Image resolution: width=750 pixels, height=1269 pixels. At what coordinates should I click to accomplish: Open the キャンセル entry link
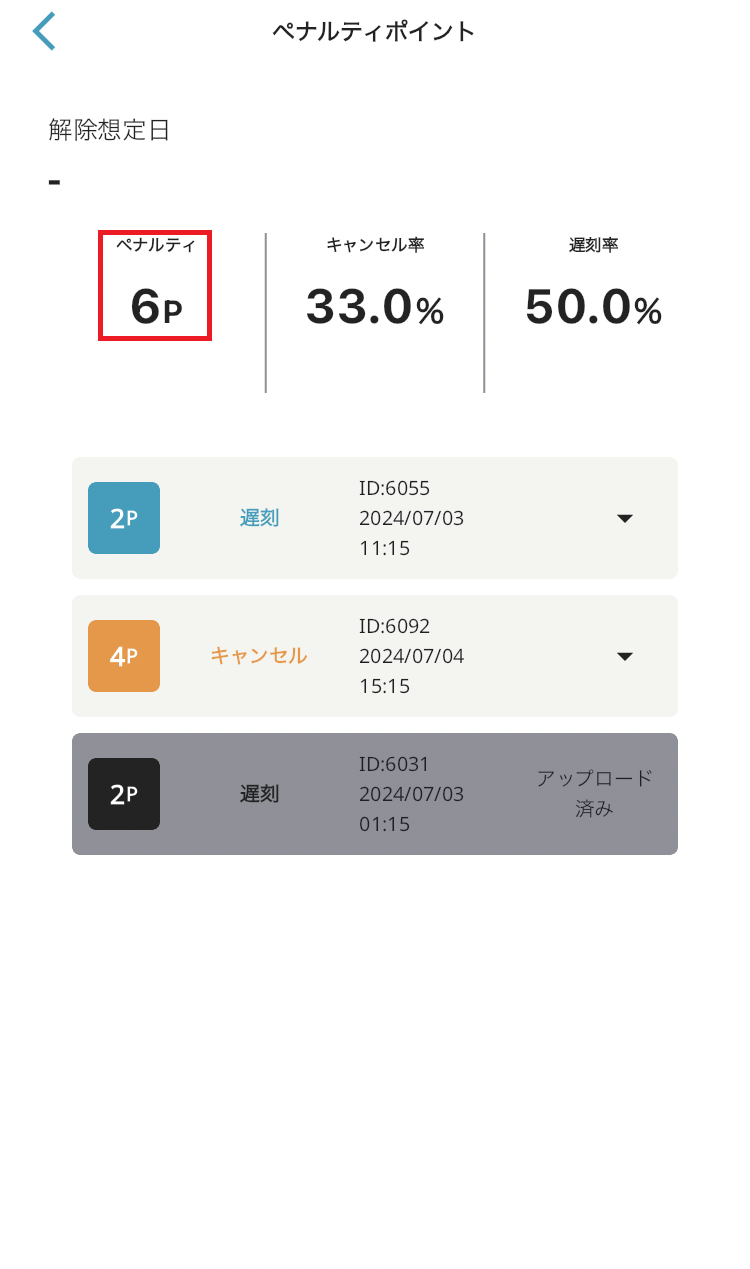(x=258, y=656)
